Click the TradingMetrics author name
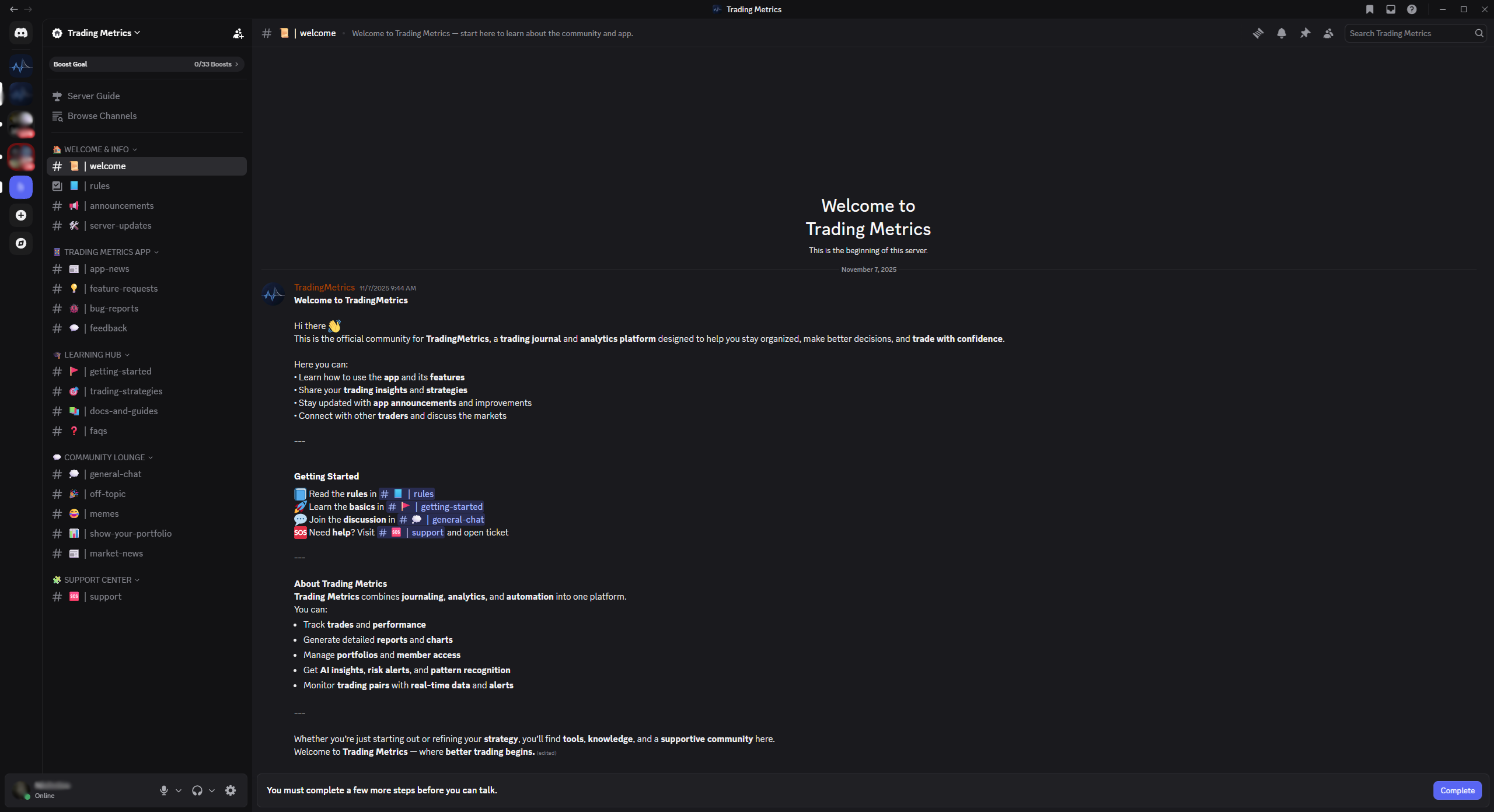 point(324,288)
